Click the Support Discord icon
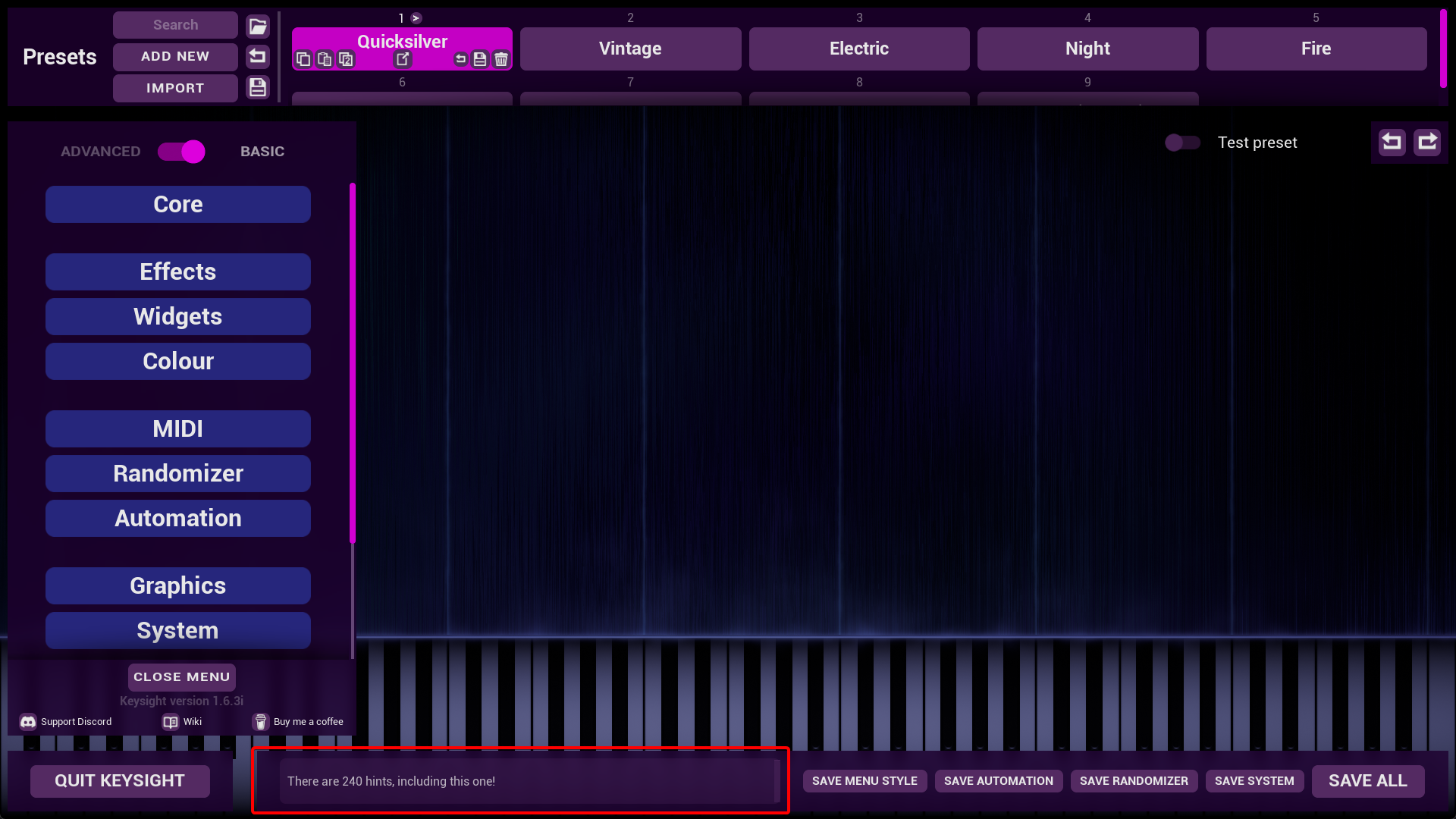 (28, 722)
